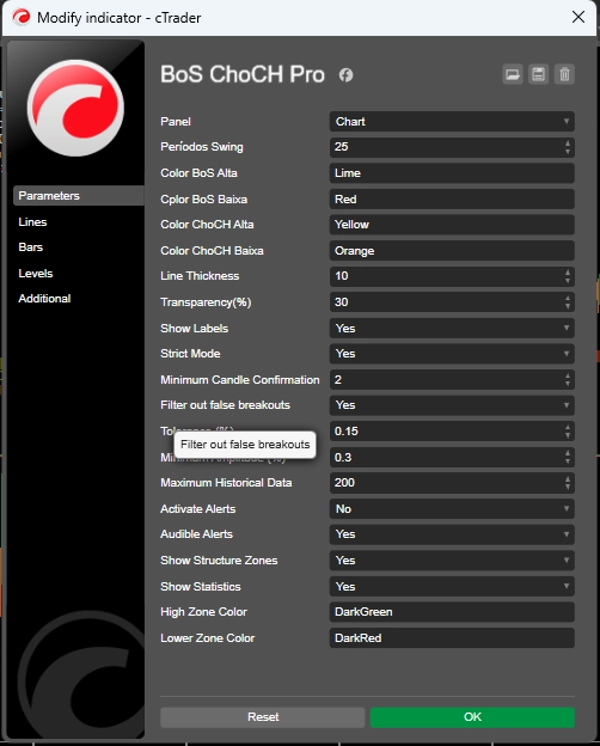Close the Modify indicator window
Image resolution: width=600 pixels, height=746 pixels.
coord(577,17)
